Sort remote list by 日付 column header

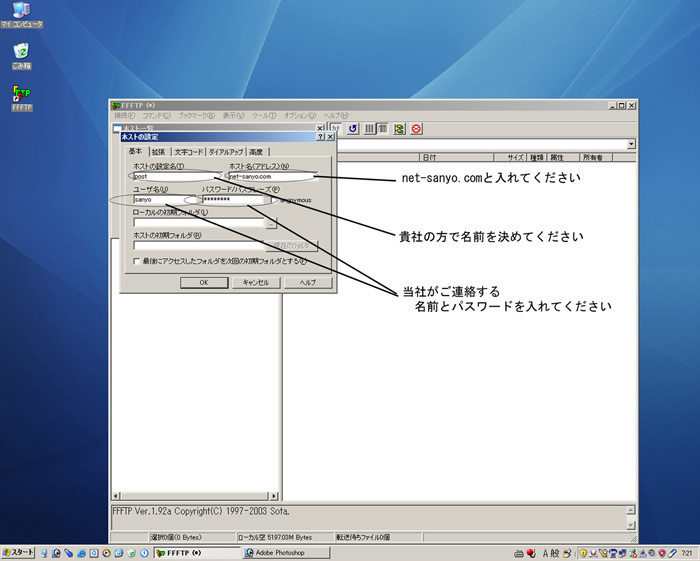point(456,158)
